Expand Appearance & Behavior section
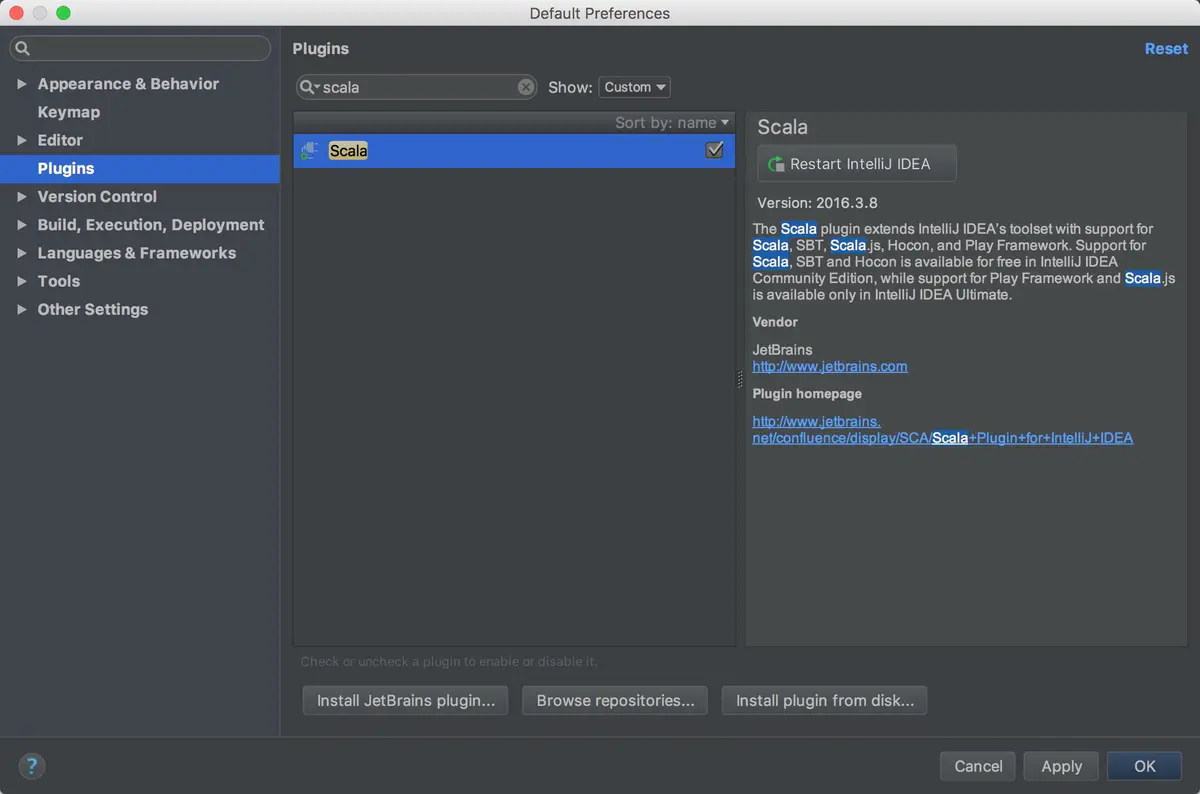Viewport: 1200px width, 794px height. coord(22,84)
